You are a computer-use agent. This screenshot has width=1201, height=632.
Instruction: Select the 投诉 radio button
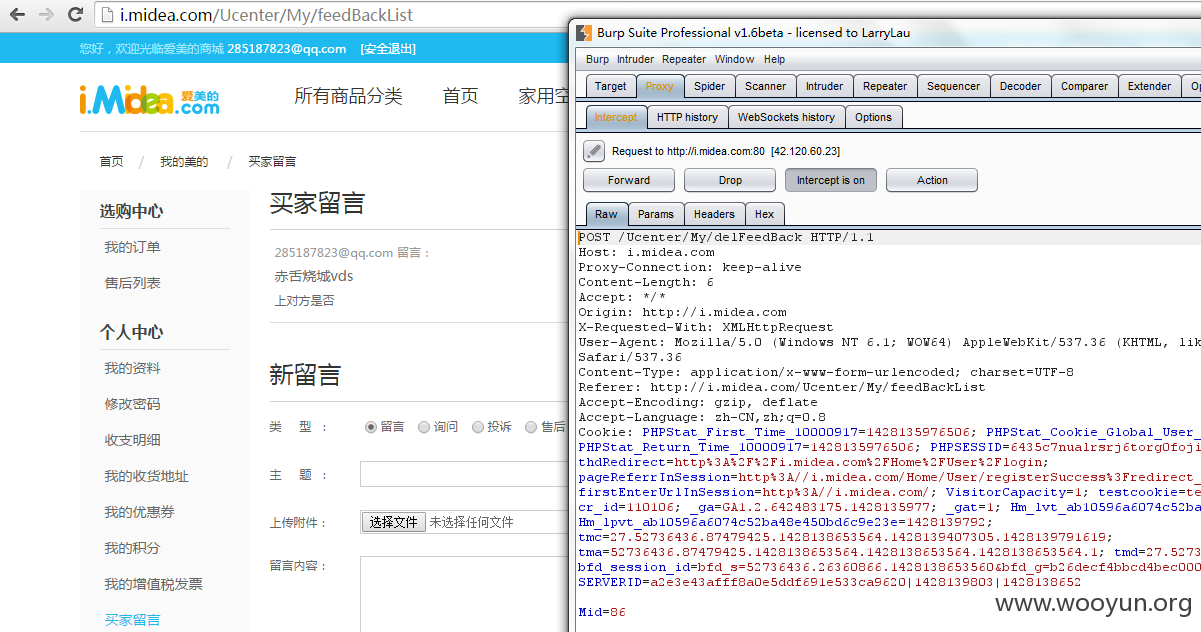[478, 427]
